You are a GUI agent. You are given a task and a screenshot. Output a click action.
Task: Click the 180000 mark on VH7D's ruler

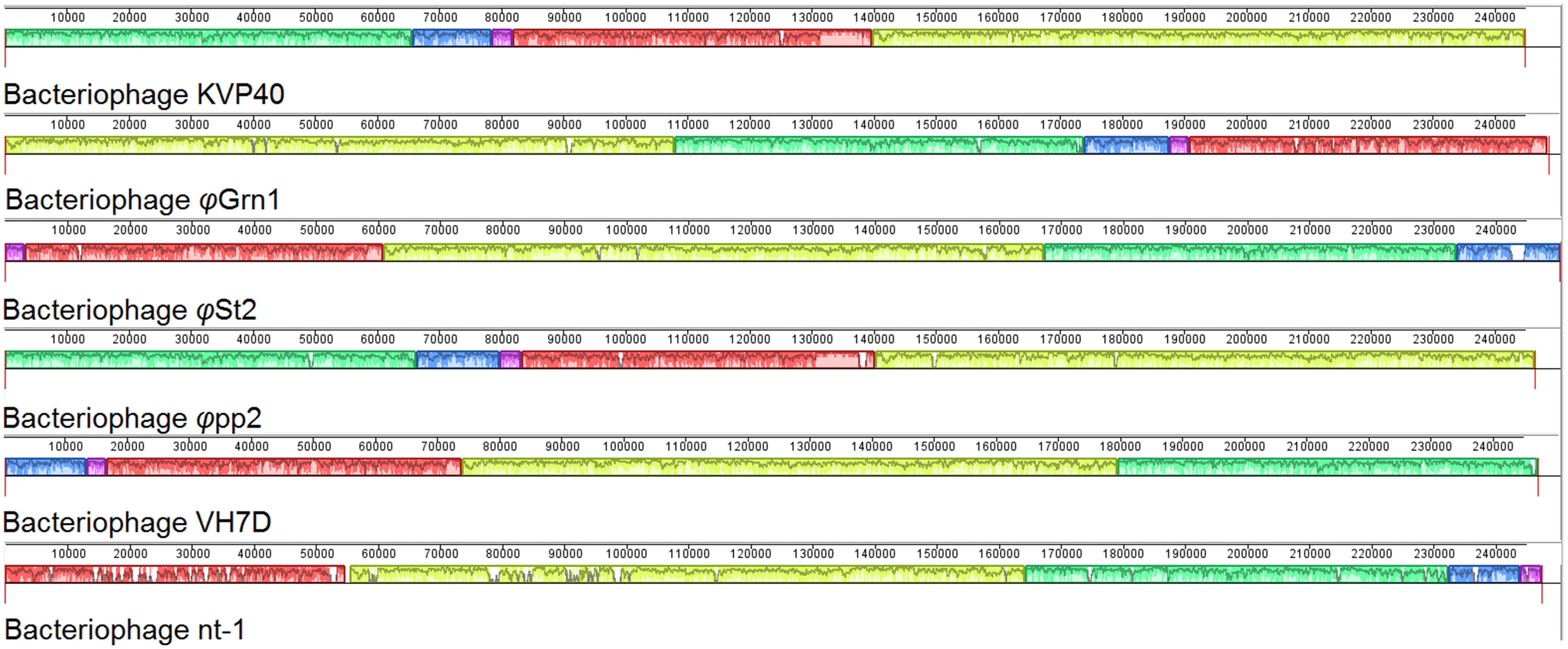tap(1120, 446)
